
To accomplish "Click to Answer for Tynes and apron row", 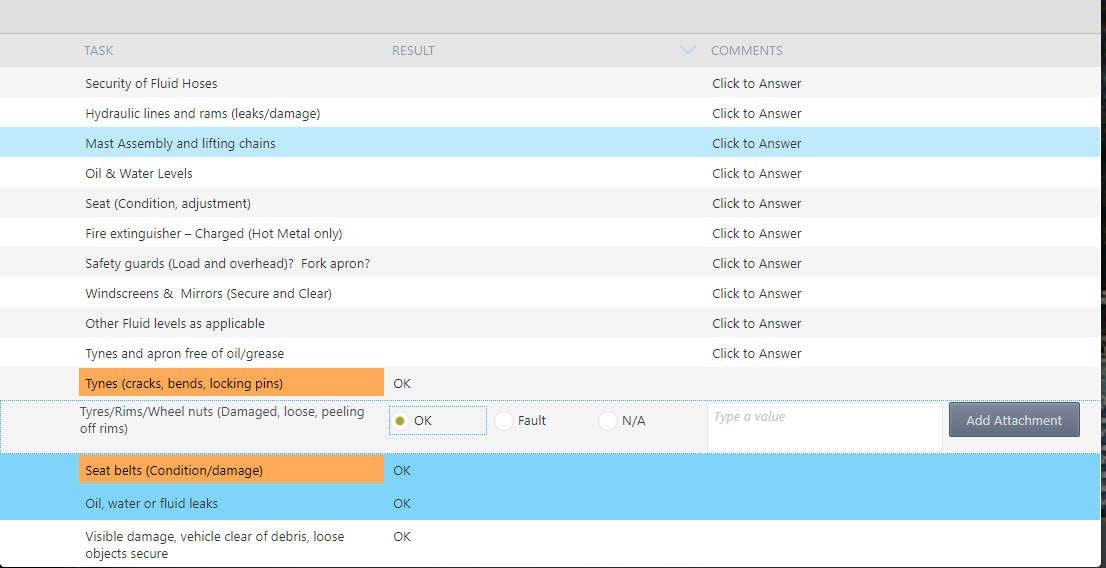I will (757, 354).
